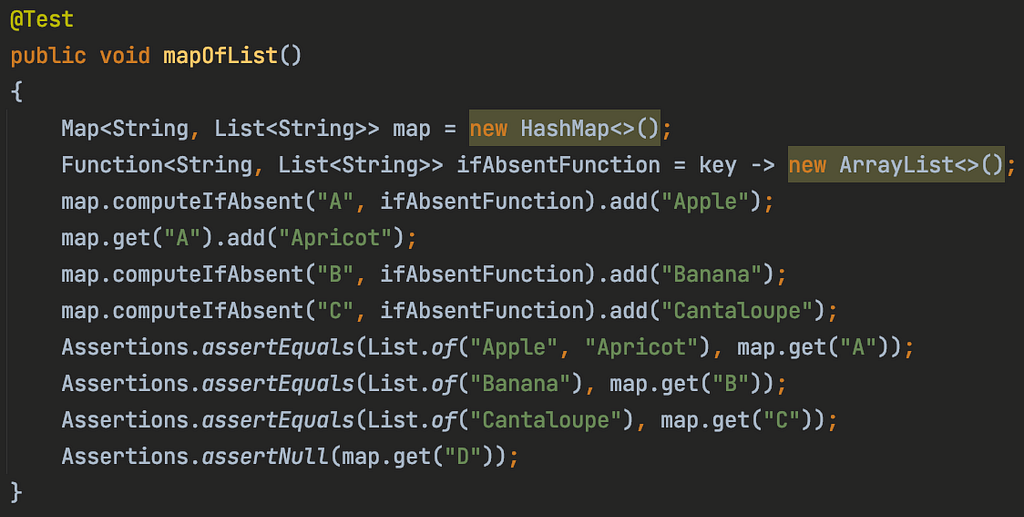Click the opening brace of the method
The height and width of the screenshot is (517, 1024).
(16, 92)
